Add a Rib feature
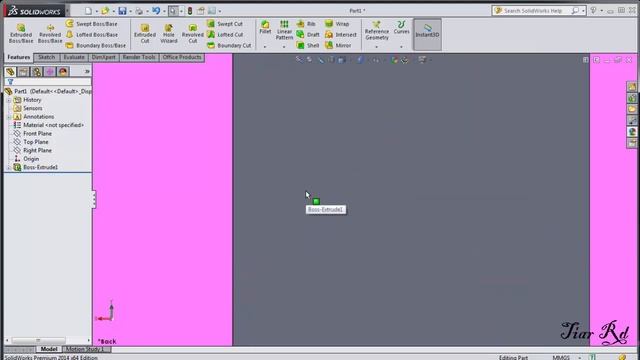The height and width of the screenshot is (360, 640). [x=306, y=24]
